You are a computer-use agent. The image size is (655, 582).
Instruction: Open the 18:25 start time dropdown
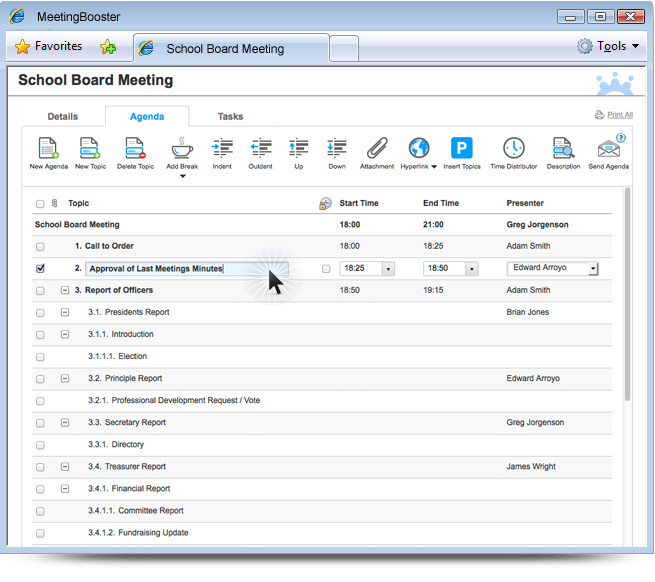388,269
